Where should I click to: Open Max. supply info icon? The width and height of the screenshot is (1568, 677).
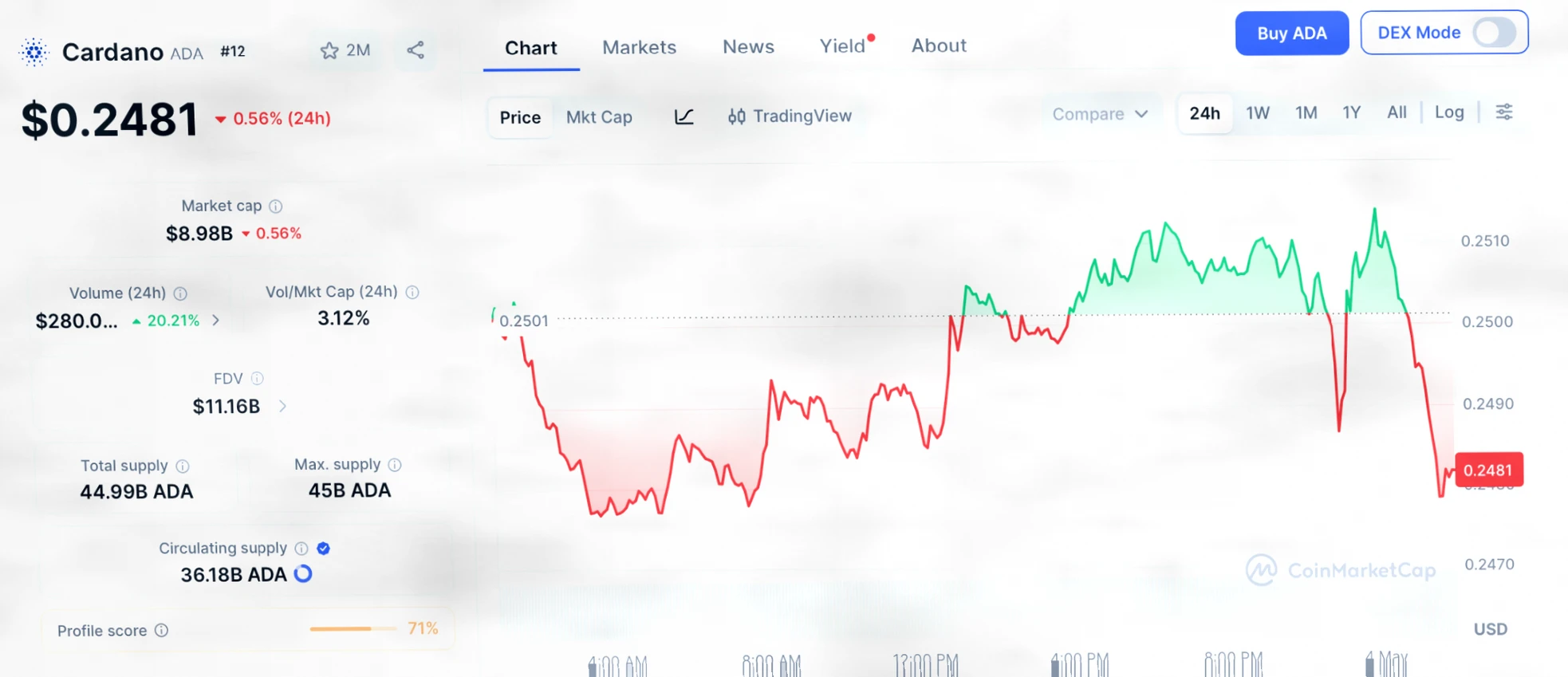[395, 465]
